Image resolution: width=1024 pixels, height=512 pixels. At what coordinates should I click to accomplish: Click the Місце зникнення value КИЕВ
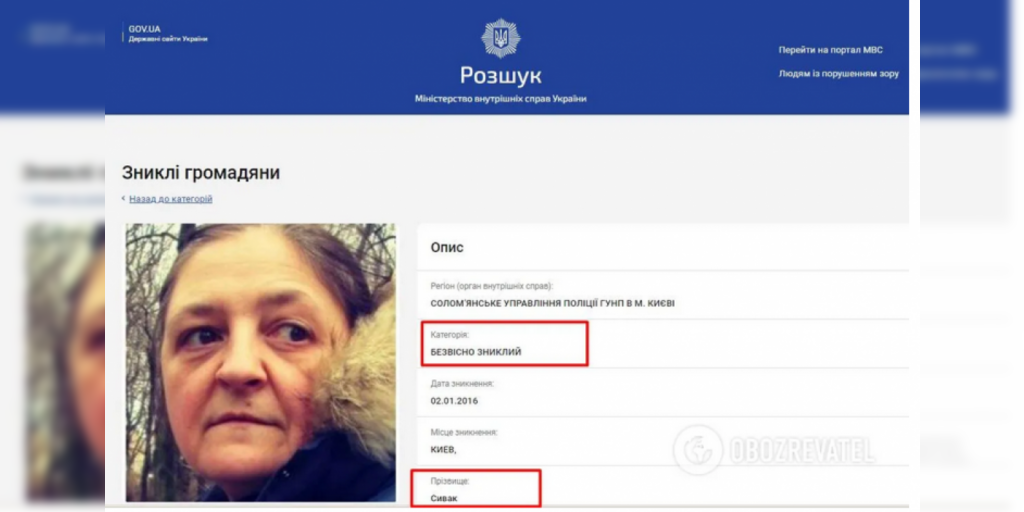(x=443, y=450)
